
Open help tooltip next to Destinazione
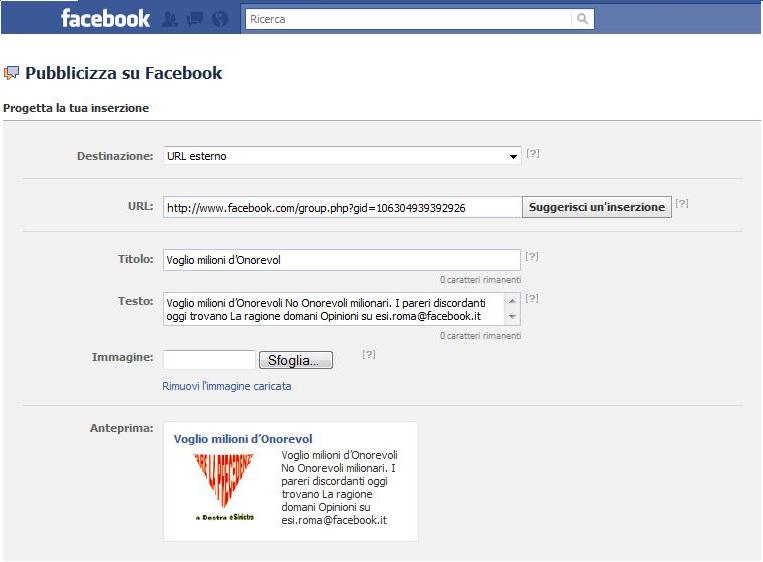pyautogui.click(x=533, y=153)
